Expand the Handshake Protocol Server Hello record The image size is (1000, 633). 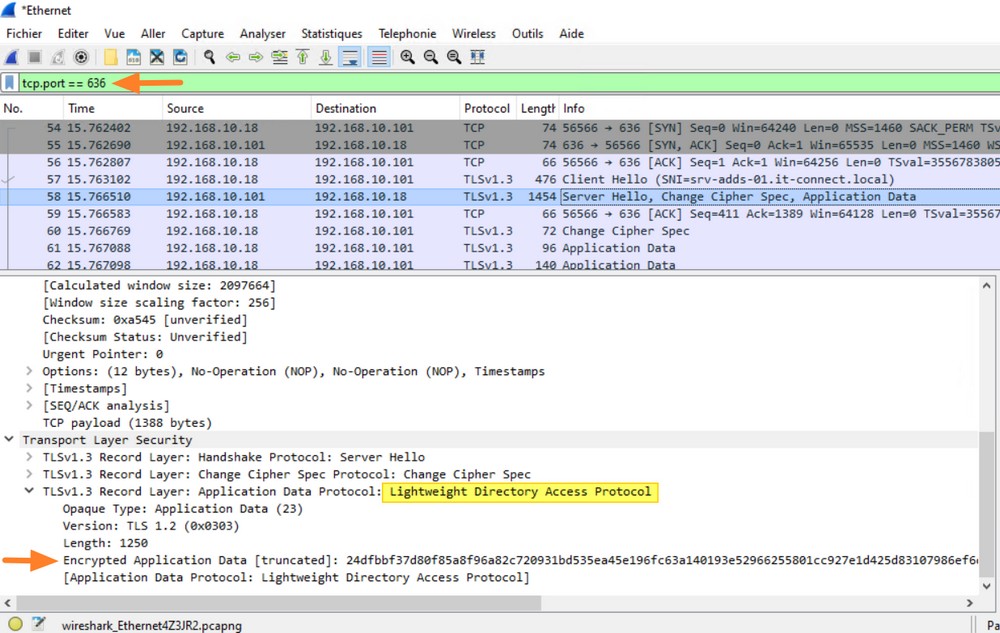click(x=30, y=457)
